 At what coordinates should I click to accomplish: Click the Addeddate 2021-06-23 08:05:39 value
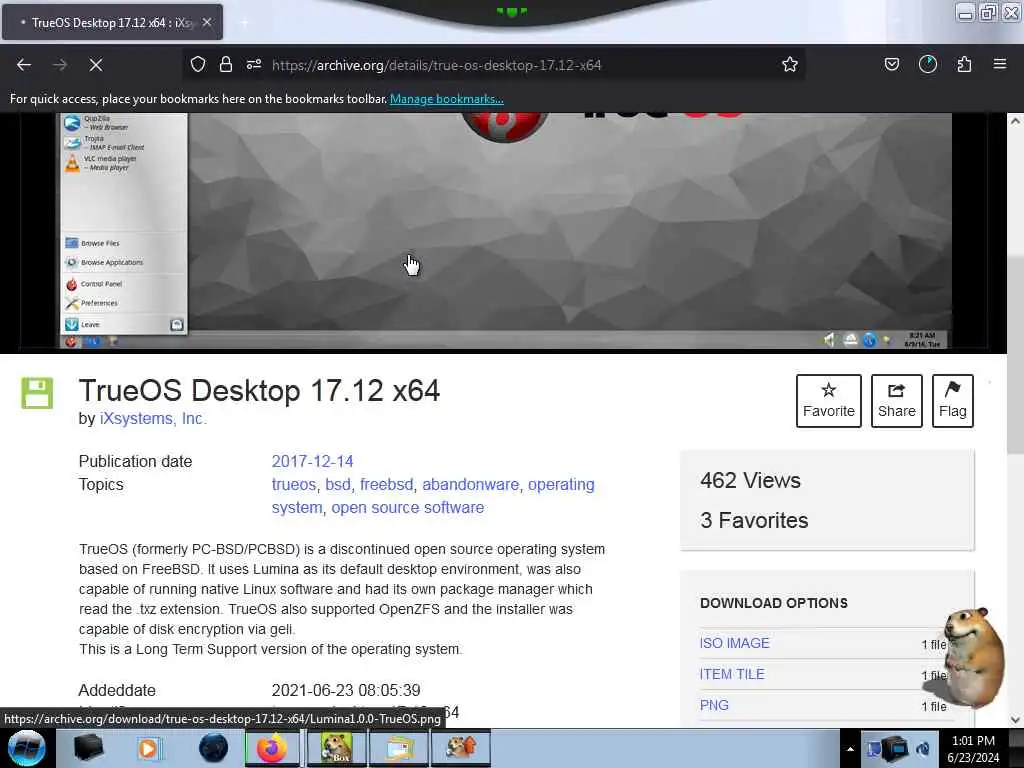click(x=346, y=690)
